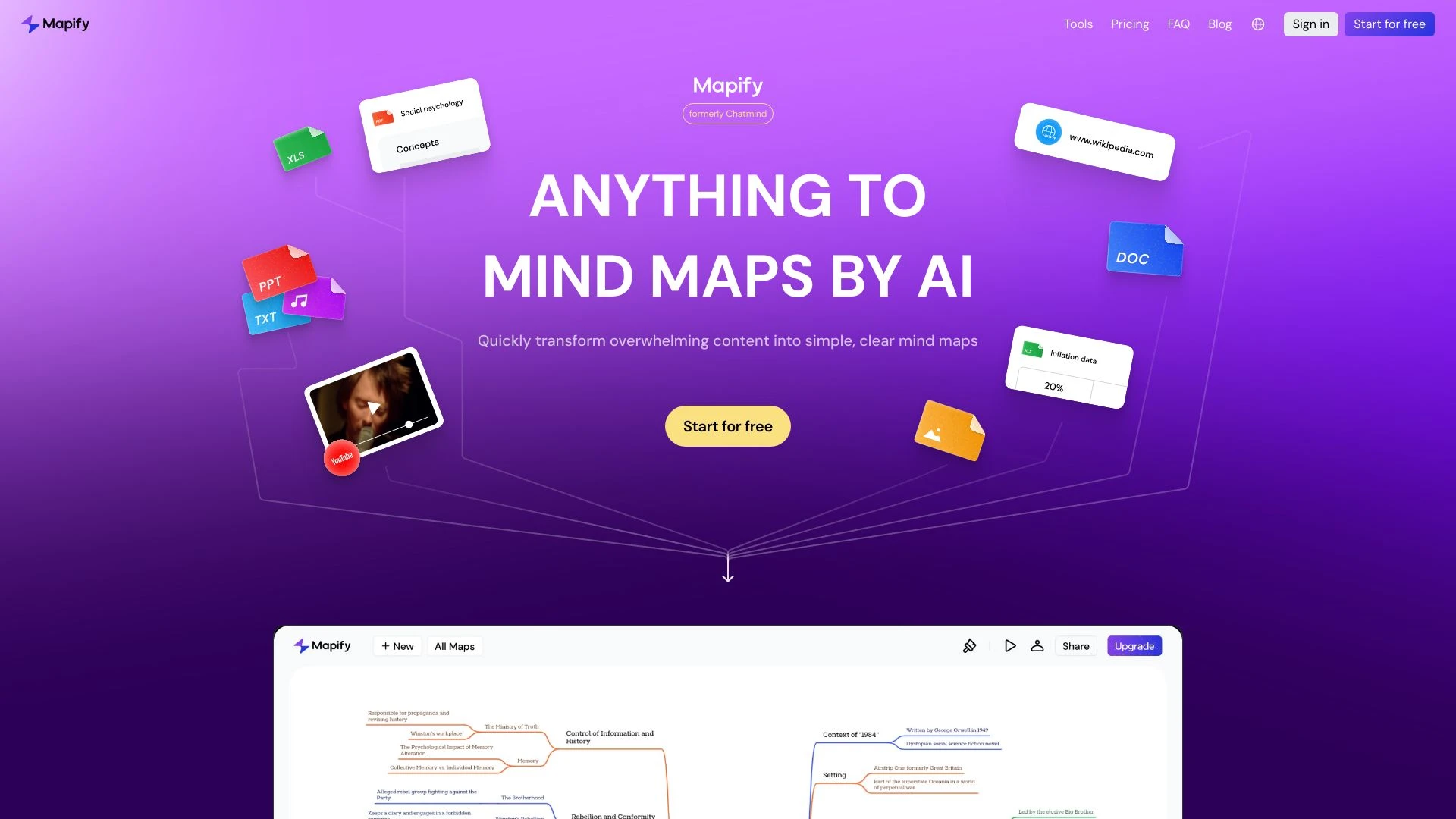Click the play button icon in toolbar

pyautogui.click(x=1008, y=646)
